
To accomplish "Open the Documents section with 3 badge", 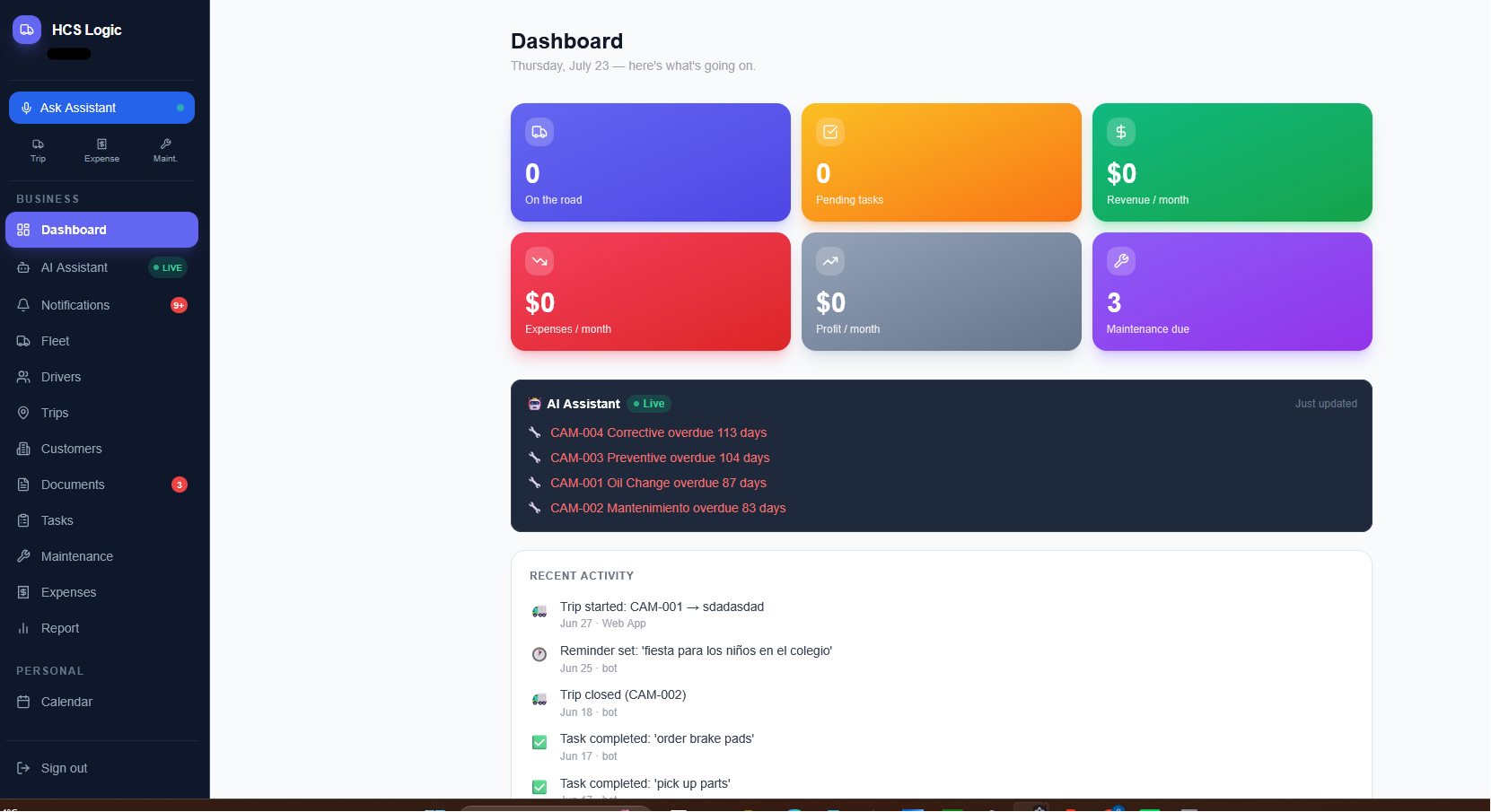I will coord(101,485).
